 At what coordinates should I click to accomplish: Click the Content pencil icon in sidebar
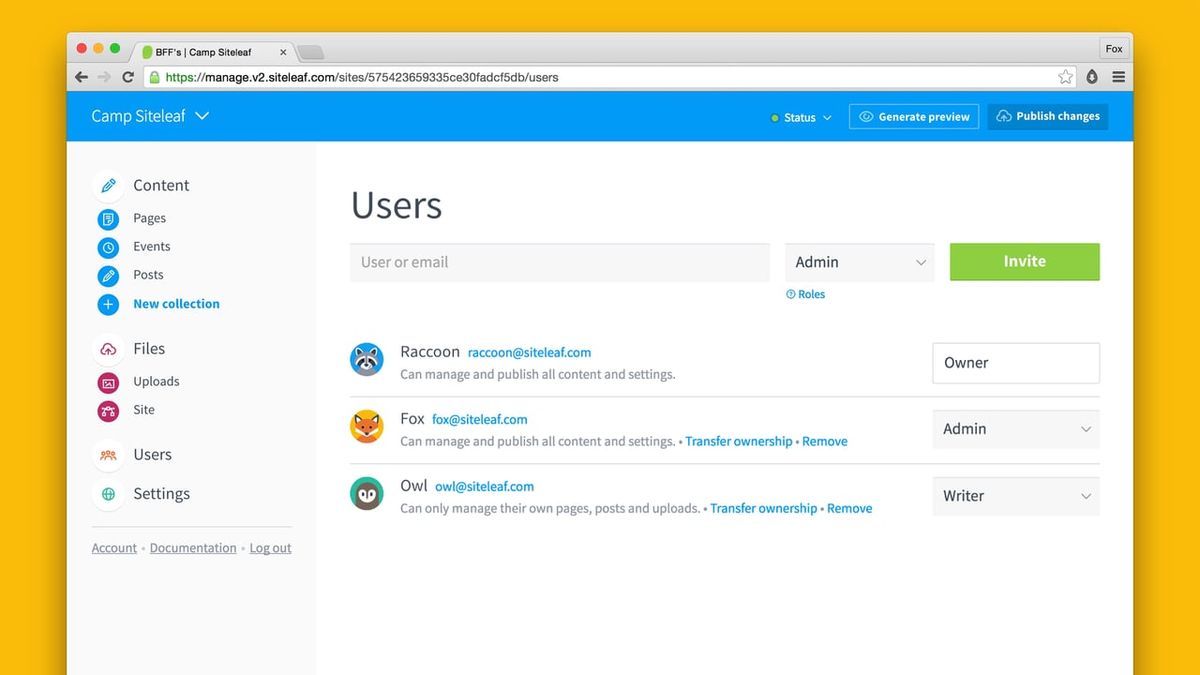[108, 185]
